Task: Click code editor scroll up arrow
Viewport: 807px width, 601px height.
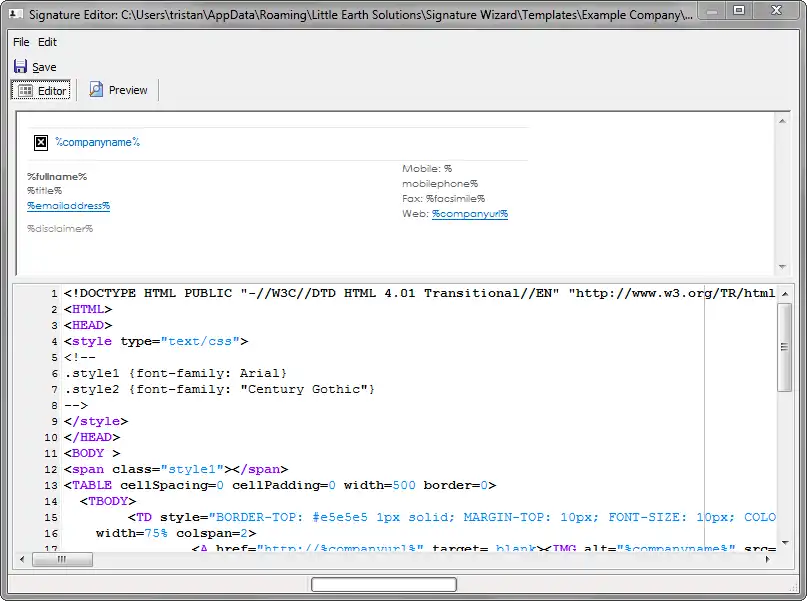Action: point(785,294)
